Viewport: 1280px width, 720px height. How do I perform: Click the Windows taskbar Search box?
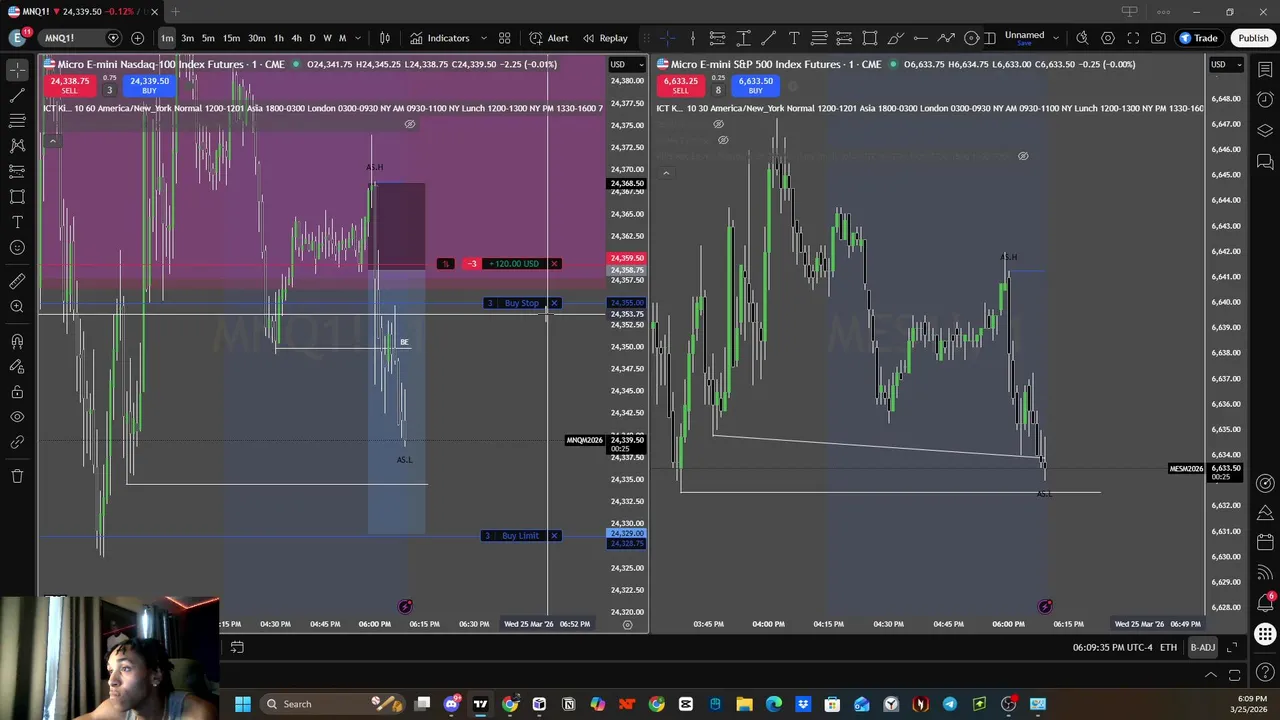[x=331, y=704]
